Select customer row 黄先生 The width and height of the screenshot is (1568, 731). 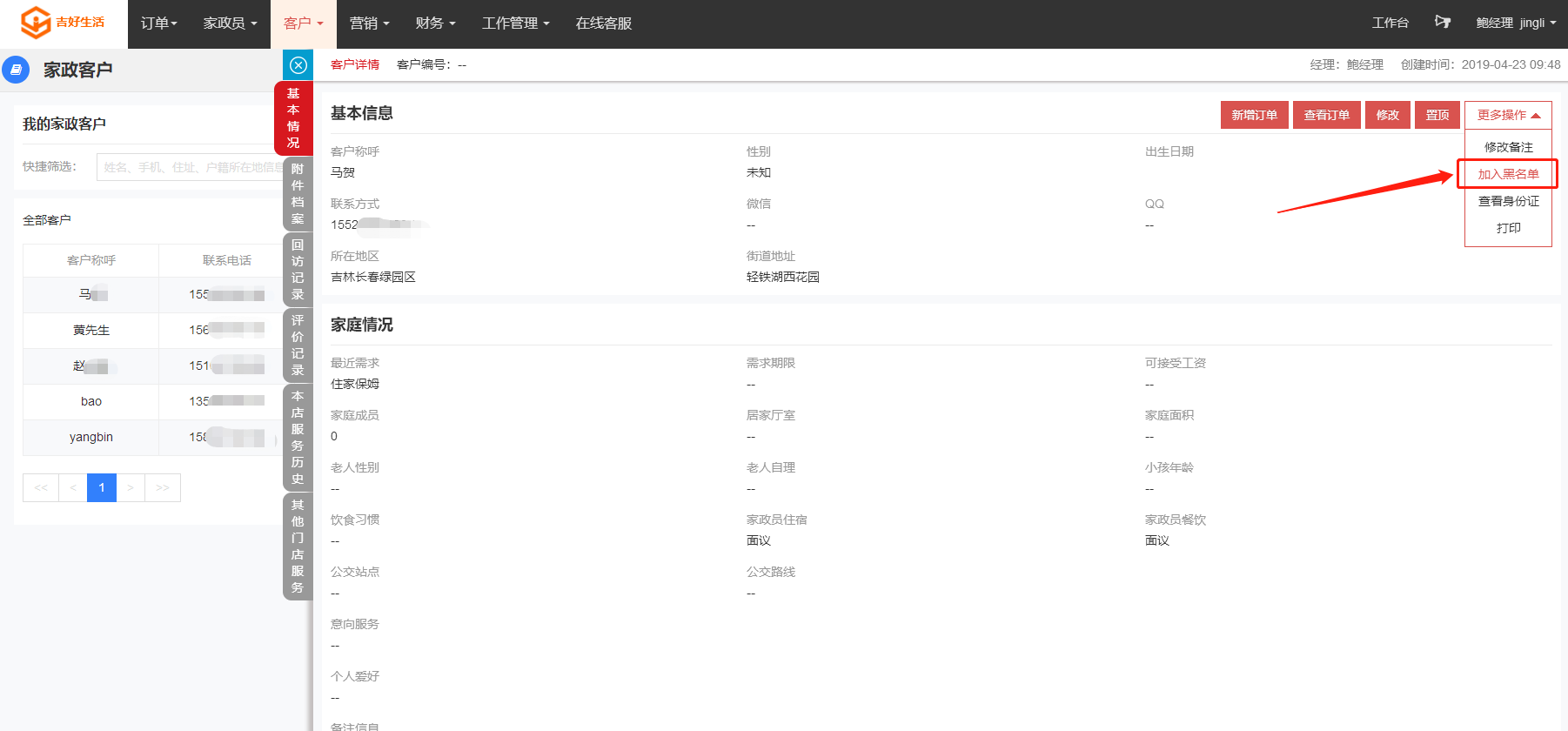click(x=152, y=330)
